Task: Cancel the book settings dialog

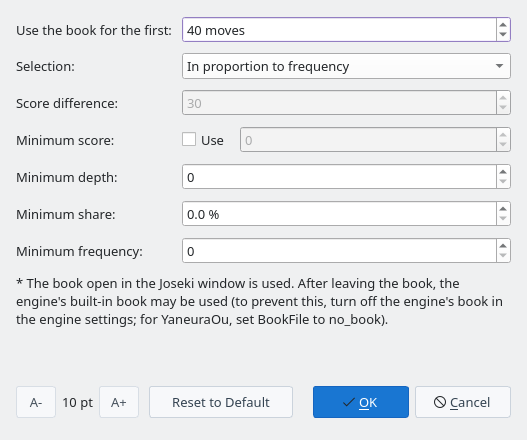Action: (463, 402)
